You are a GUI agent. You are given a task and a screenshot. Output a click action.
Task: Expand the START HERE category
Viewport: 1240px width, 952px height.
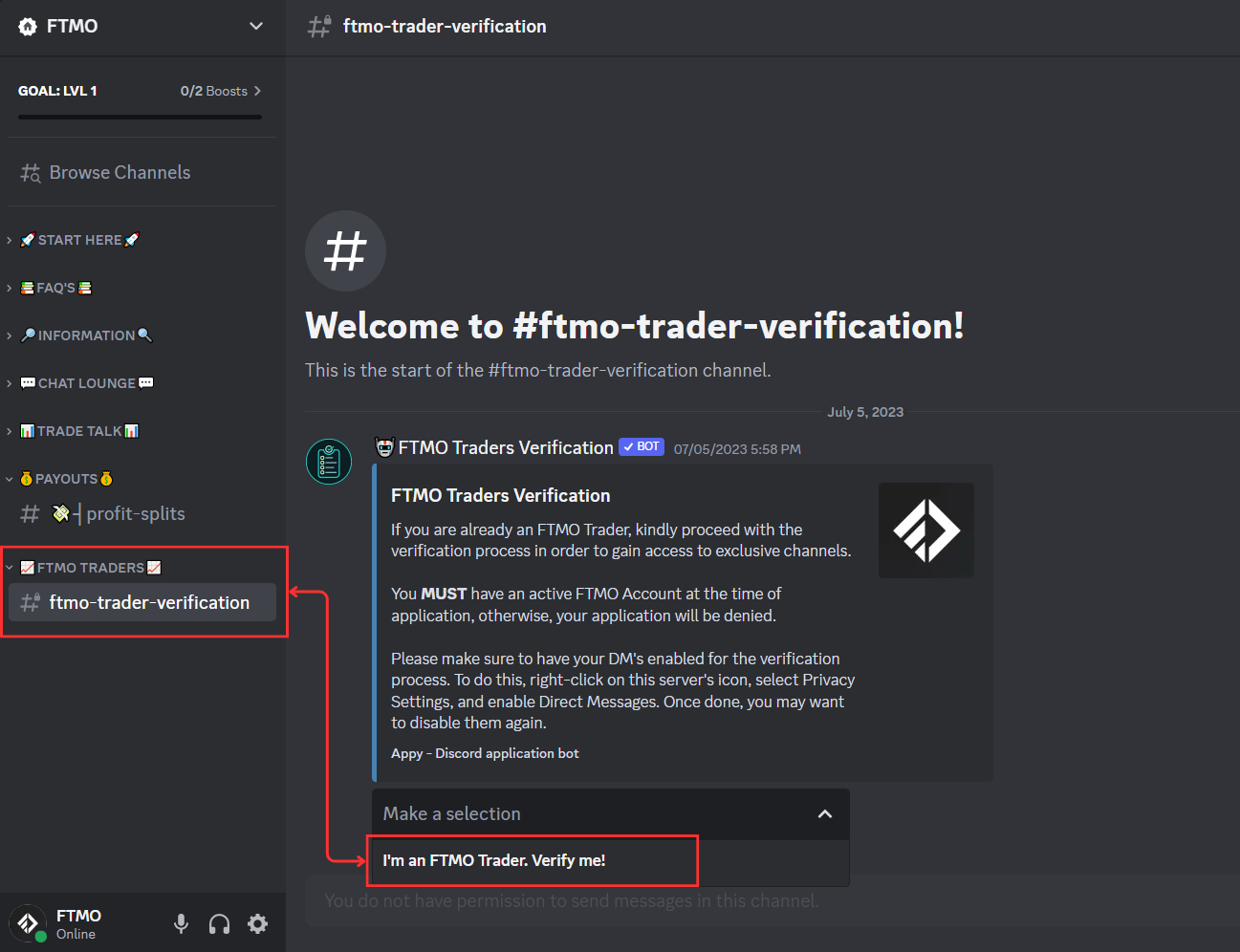(79, 240)
